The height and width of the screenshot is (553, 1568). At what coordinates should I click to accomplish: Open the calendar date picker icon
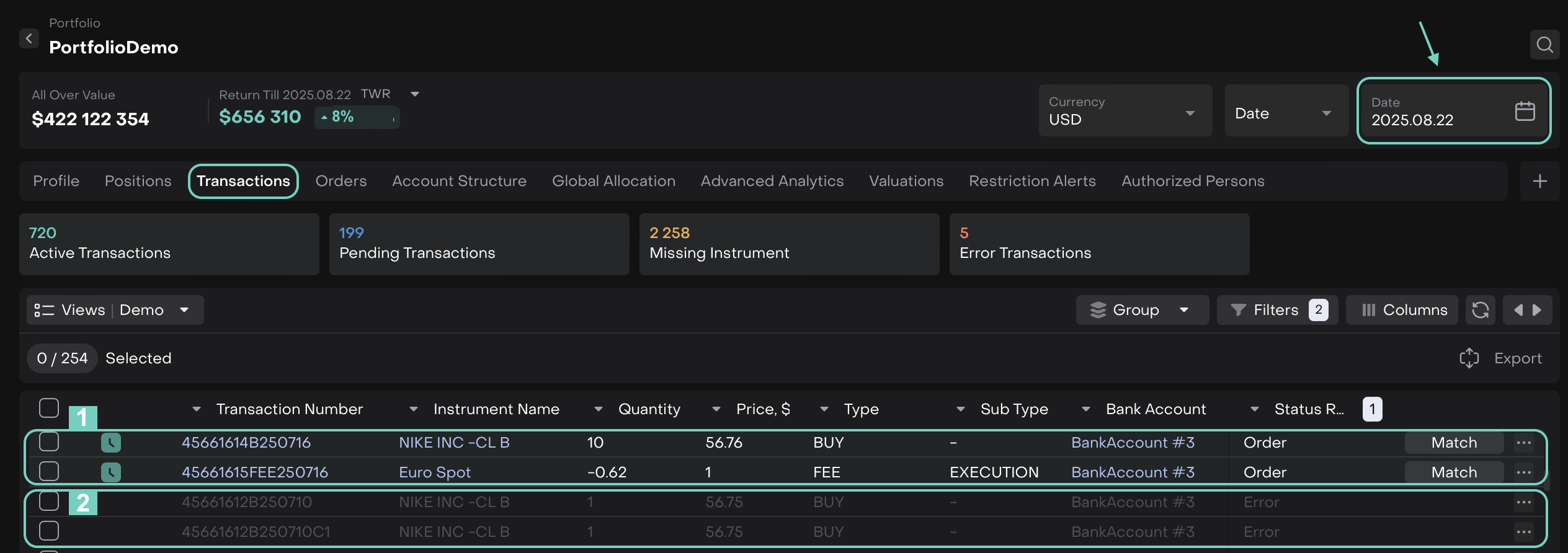tap(1525, 112)
